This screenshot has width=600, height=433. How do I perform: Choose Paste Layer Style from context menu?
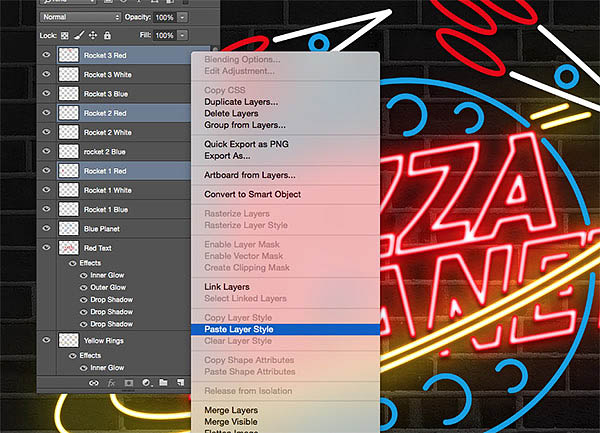(x=244, y=329)
